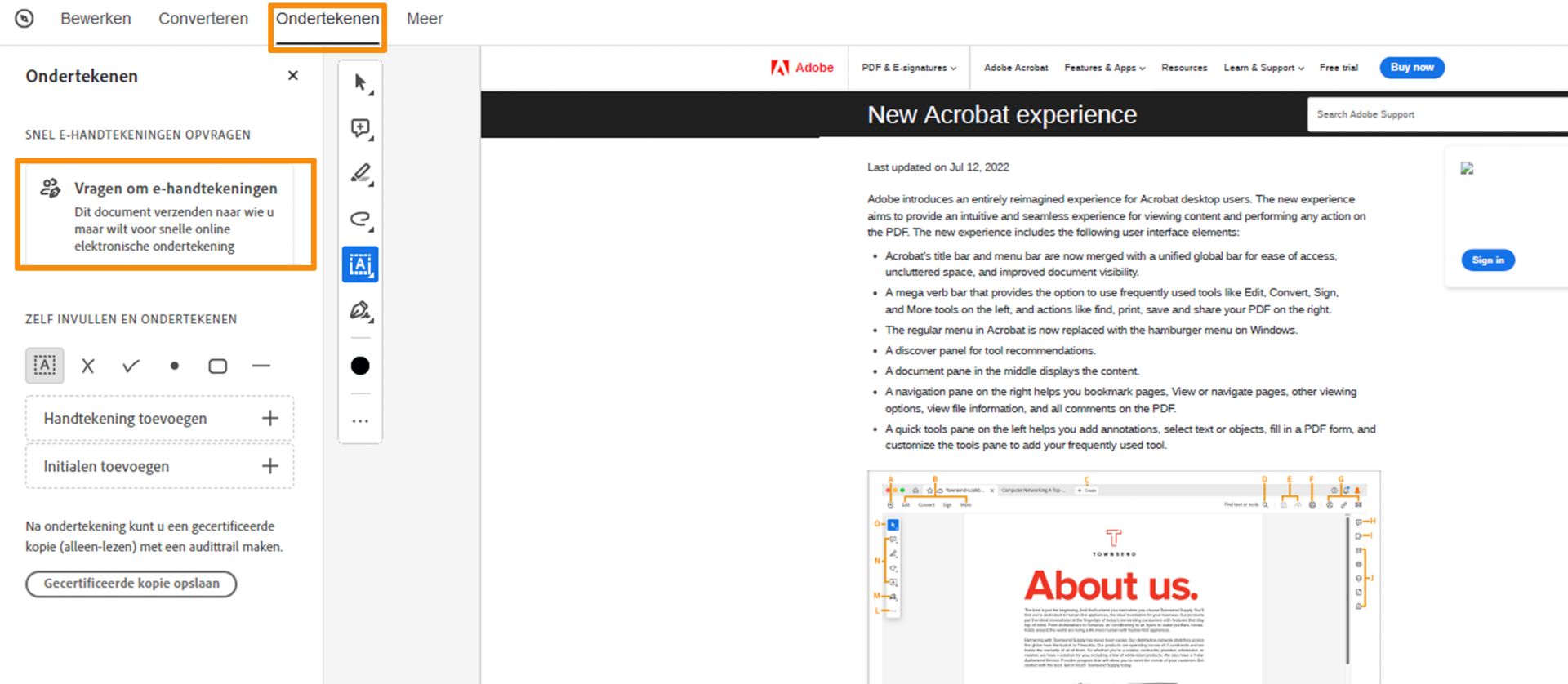This screenshot has width=1568, height=684.
Task: Click the Buy now button
Action: click(1412, 68)
